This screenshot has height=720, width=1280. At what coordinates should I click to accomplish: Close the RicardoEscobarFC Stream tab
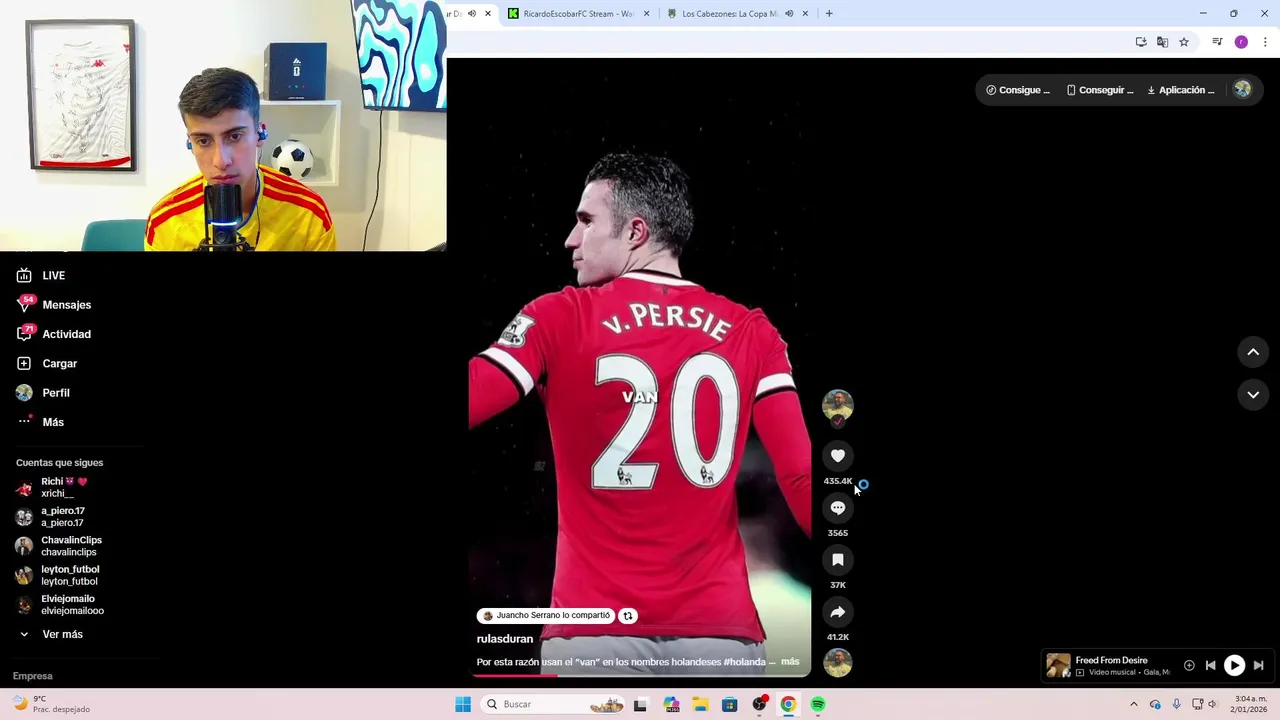[x=647, y=14]
